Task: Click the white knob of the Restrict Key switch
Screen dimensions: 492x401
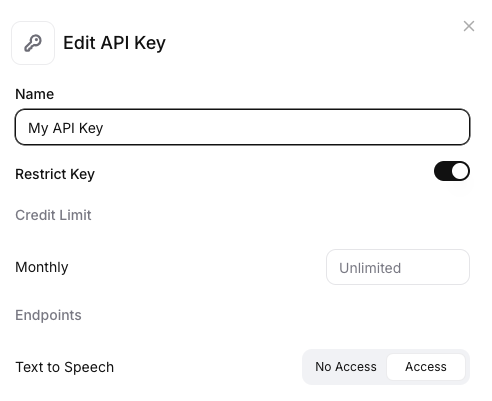Action: pos(460,171)
